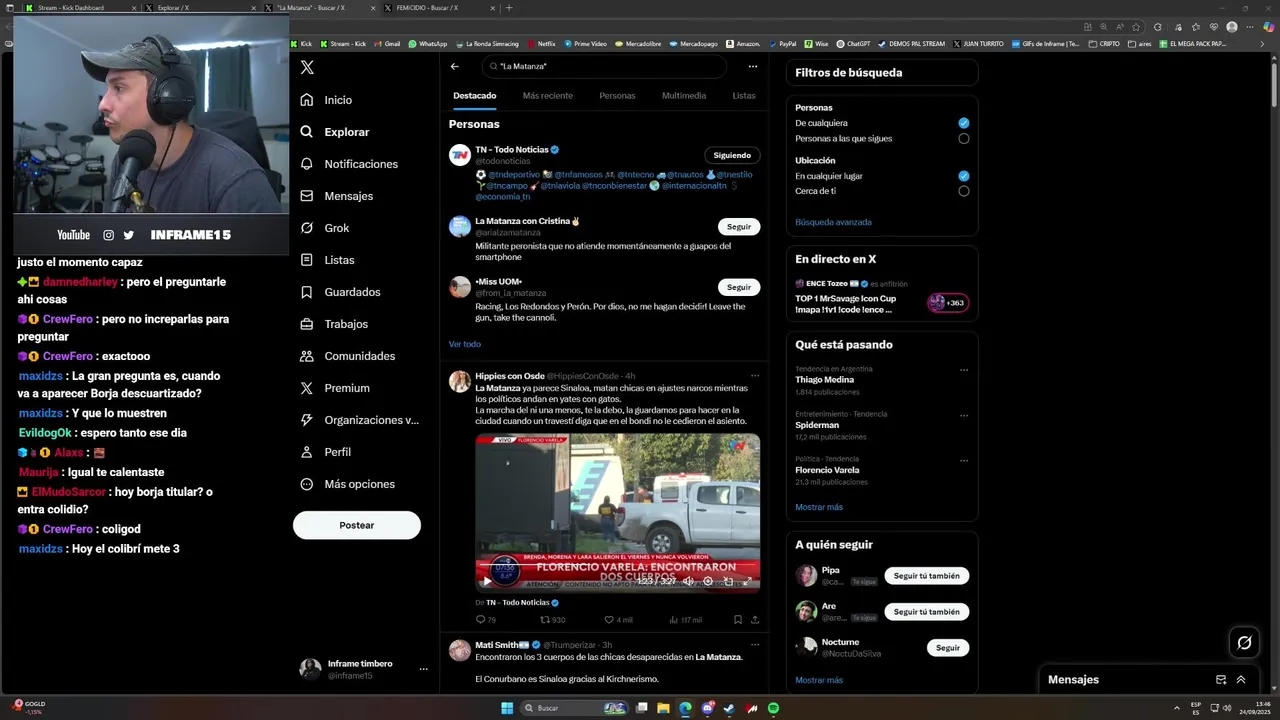Image resolution: width=1280 pixels, height=720 pixels.
Task: Open the search options three-dot menu
Action: pos(753,66)
